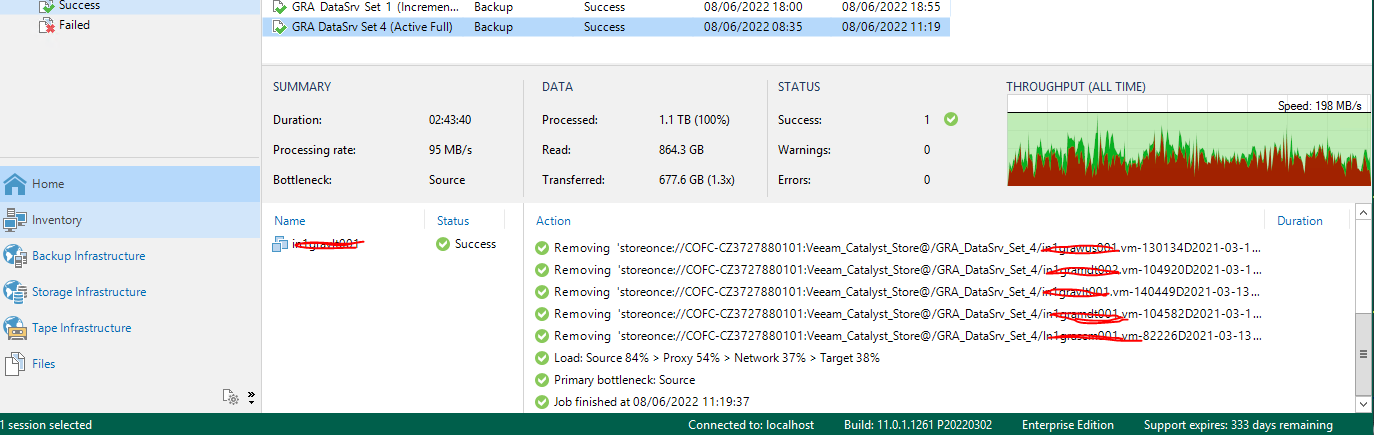Click check icon of Job finished line
The image size is (1374, 435).
(542, 402)
